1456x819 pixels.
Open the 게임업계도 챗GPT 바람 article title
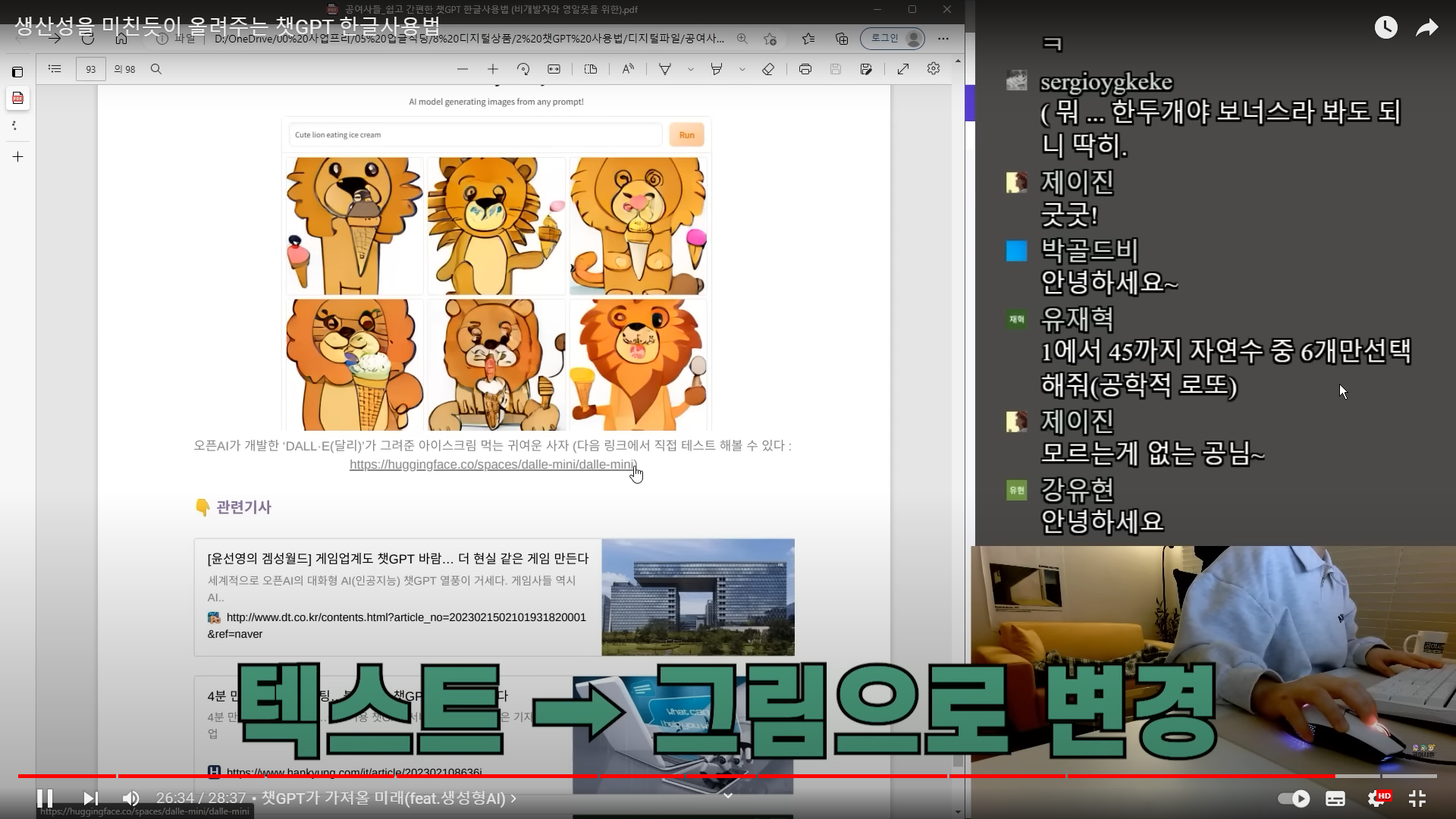click(397, 559)
